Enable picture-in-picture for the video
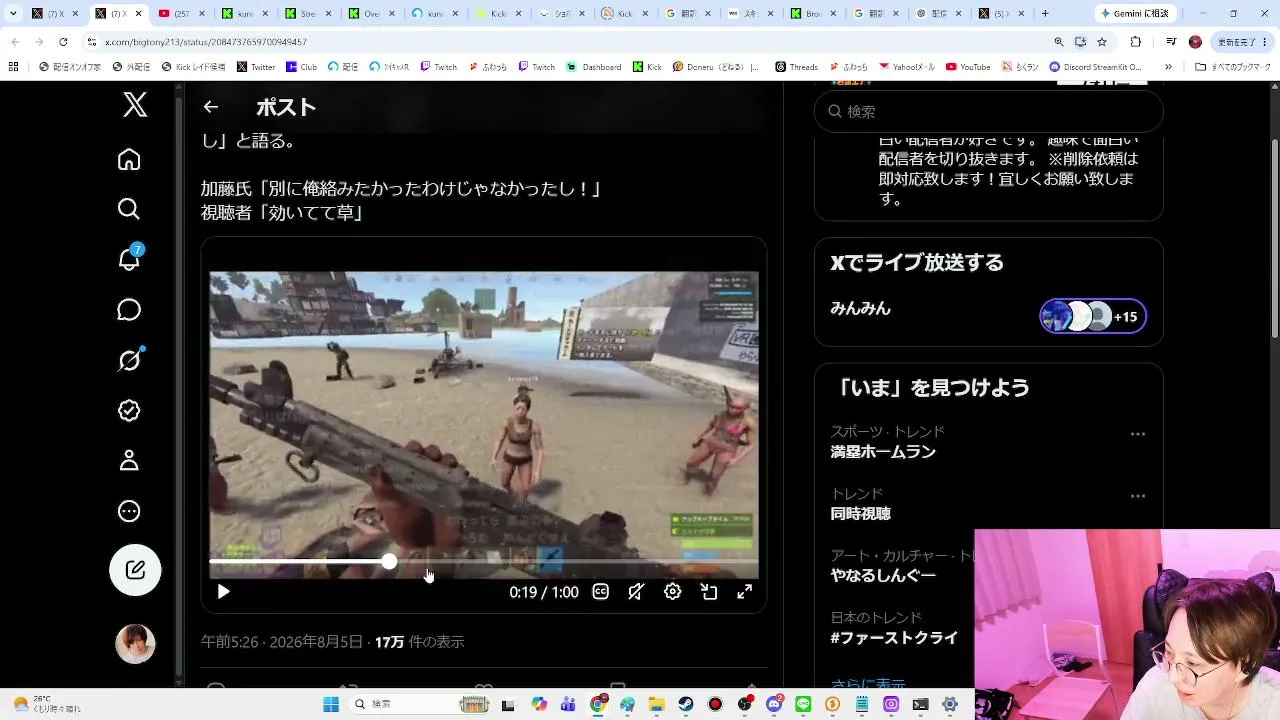 [x=709, y=592]
